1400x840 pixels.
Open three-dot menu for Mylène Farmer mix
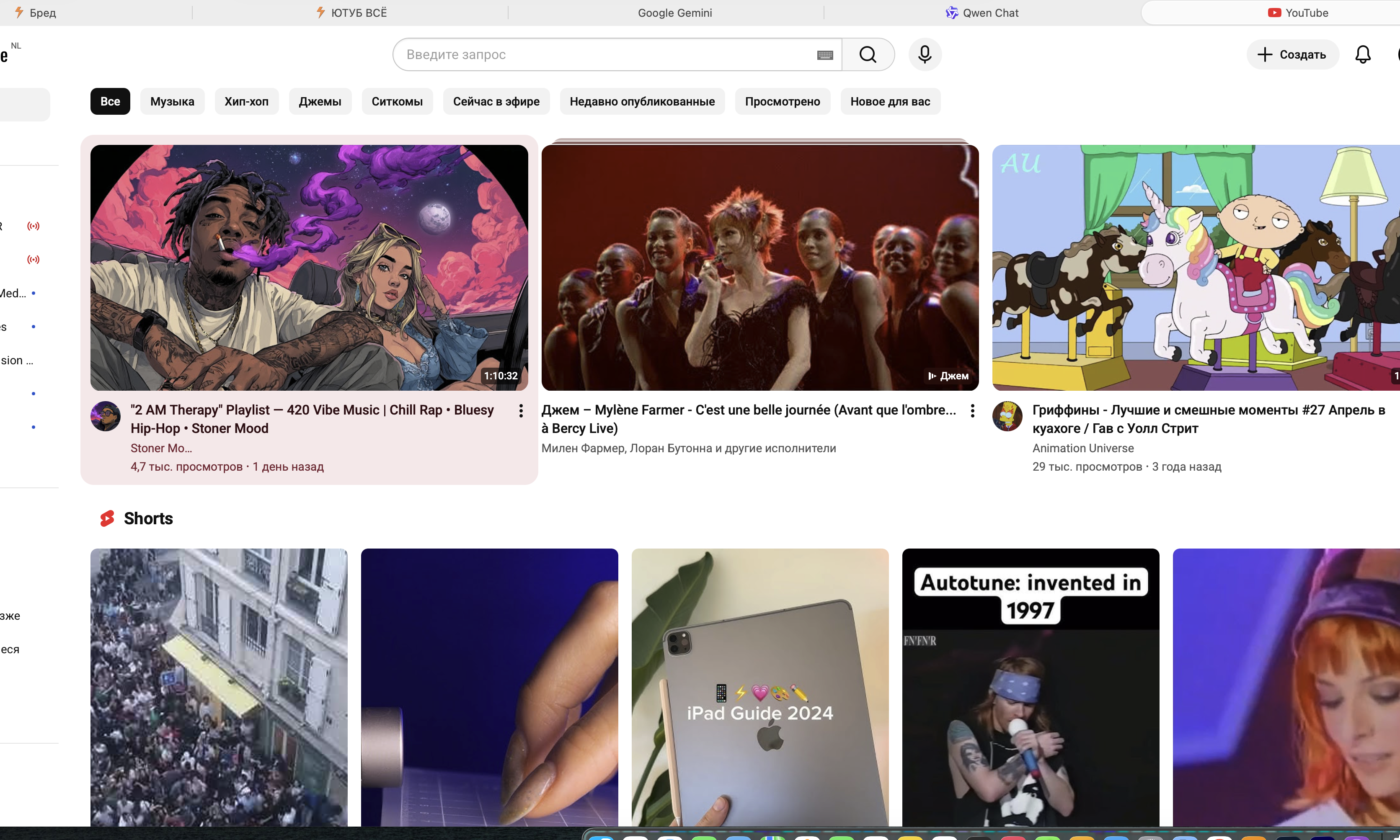(972, 411)
